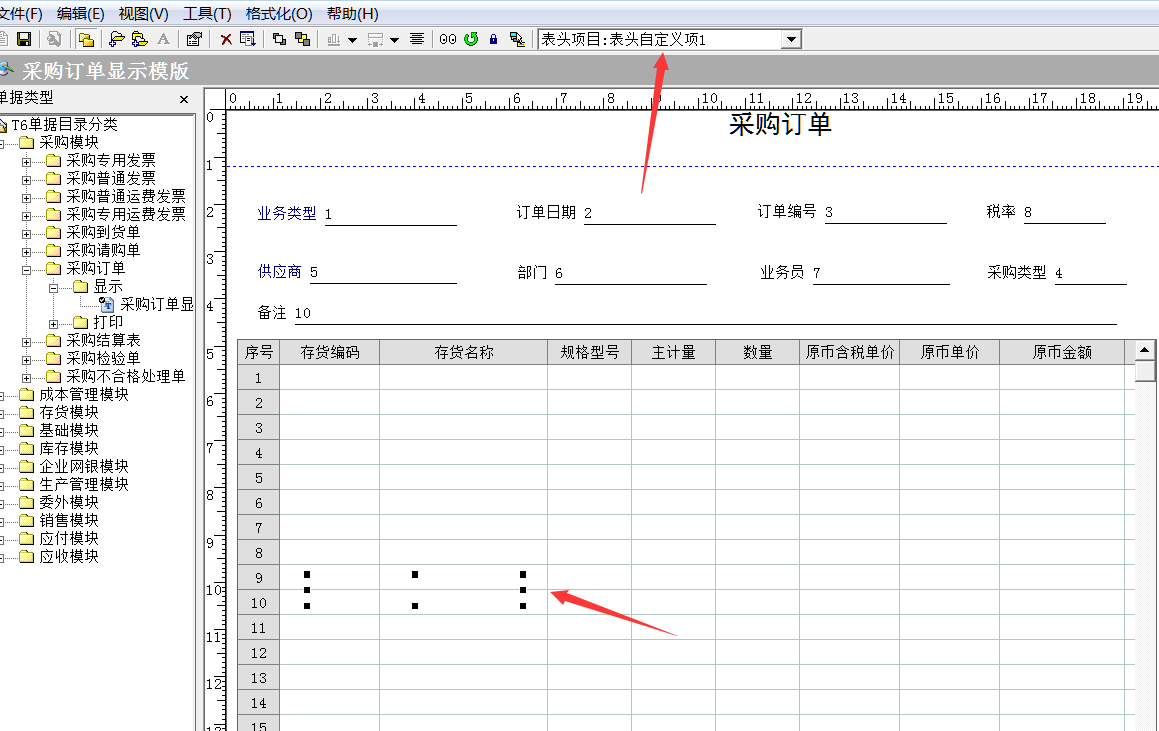Viewport: 1159px width, 731px height.
Task: Open the alignment icon's dropdown arrow
Action: click(353, 40)
